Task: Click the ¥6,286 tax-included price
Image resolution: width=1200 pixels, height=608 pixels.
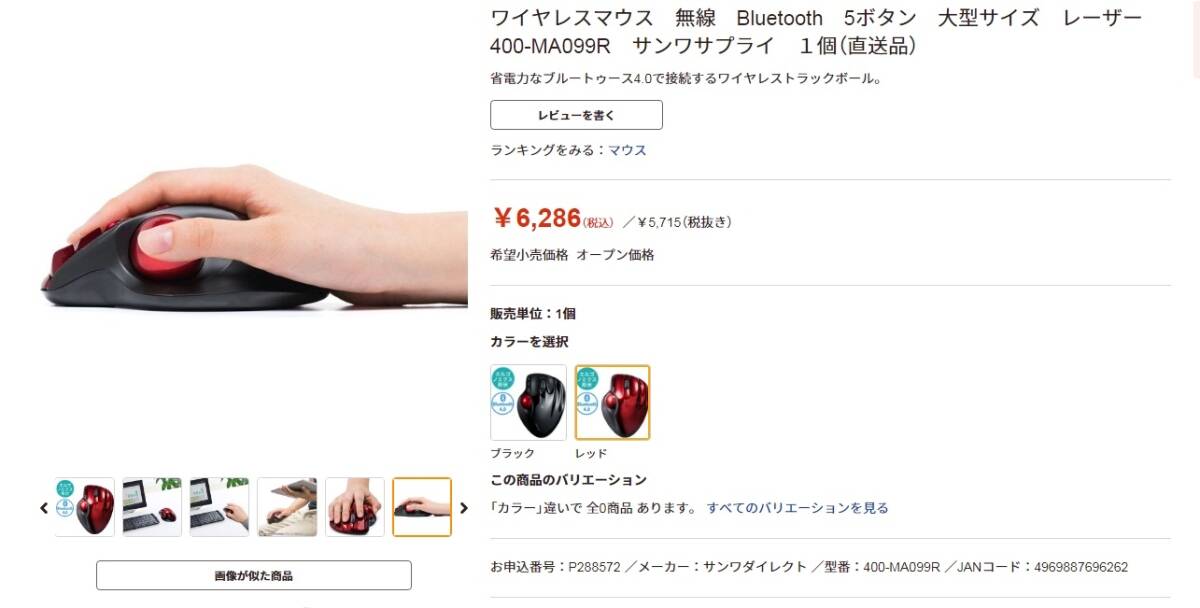Action: tap(553, 218)
